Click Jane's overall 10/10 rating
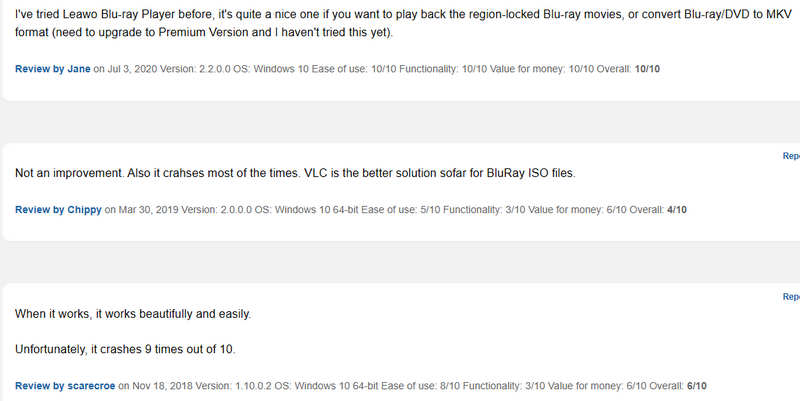Screen dimensions: 800x401 click(x=648, y=69)
